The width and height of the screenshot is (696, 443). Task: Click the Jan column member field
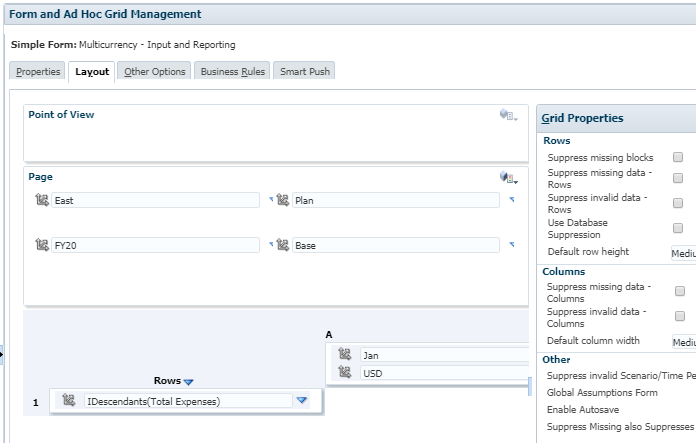[x=445, y=355]
